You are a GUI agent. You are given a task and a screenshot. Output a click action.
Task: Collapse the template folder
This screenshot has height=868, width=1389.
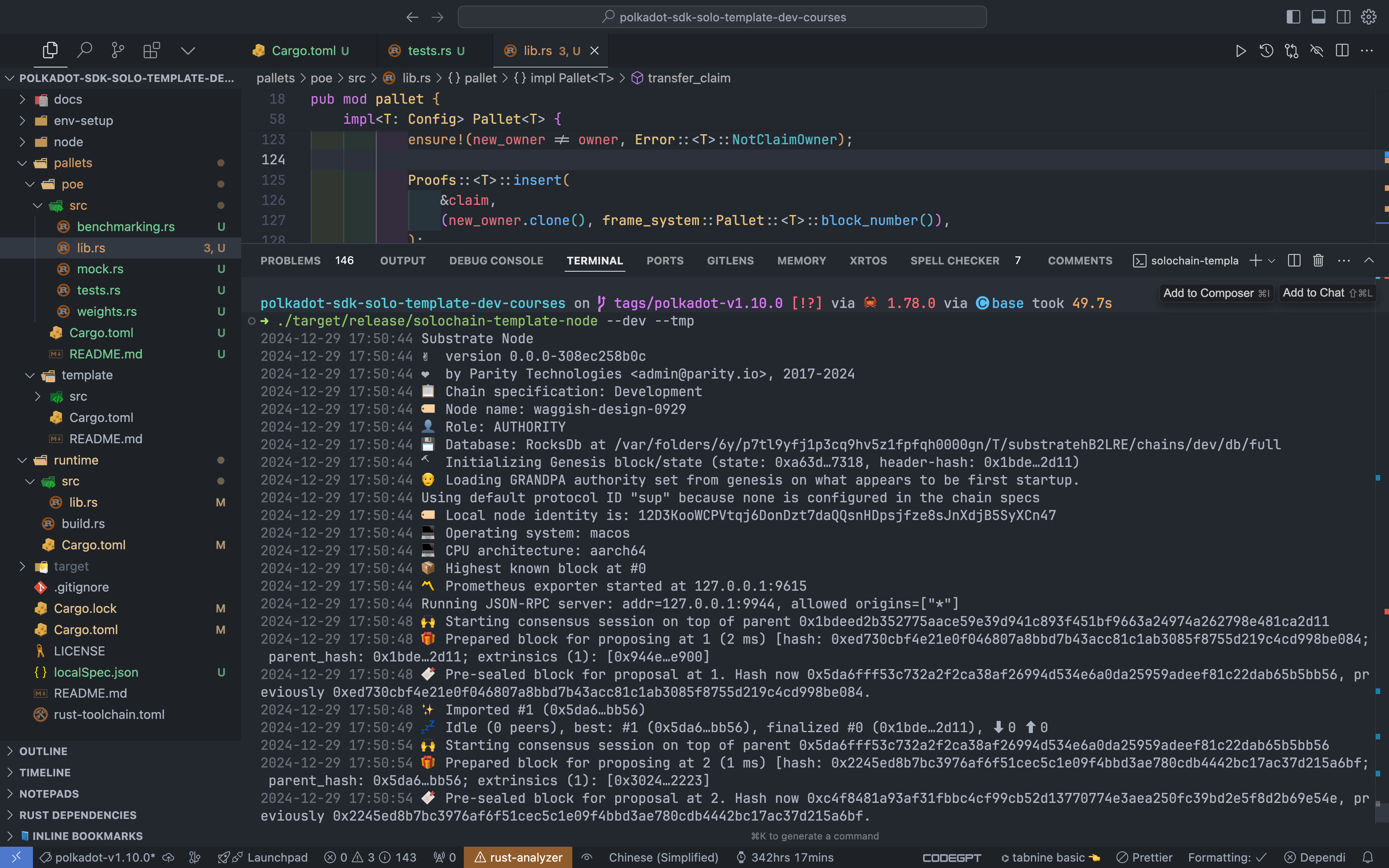click(121, 375)
